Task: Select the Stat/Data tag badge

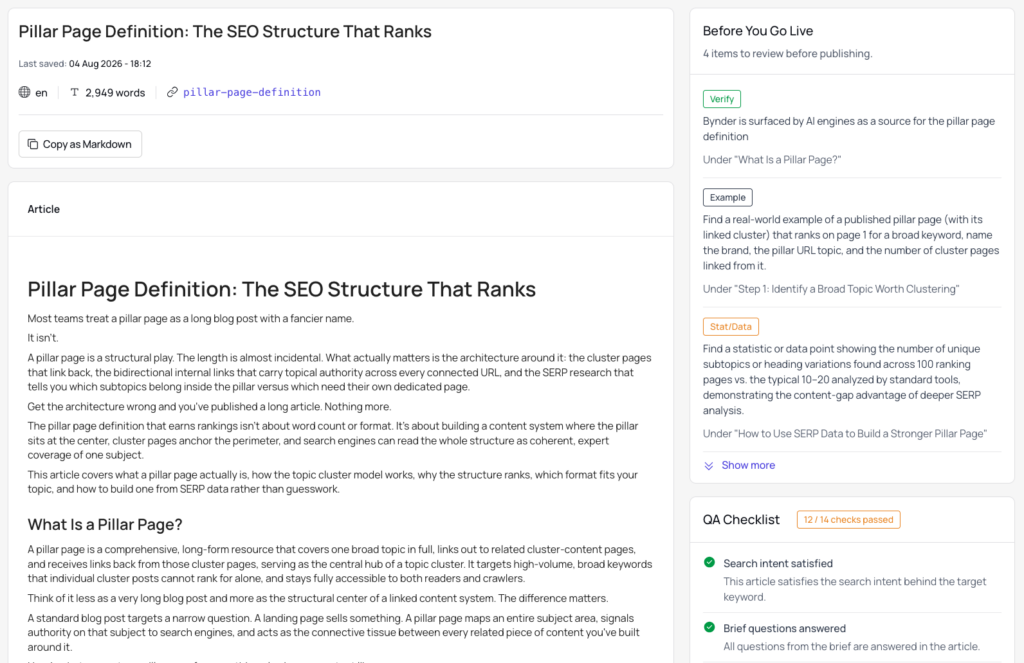Action: pyautogui.click(x=730, y=327)
